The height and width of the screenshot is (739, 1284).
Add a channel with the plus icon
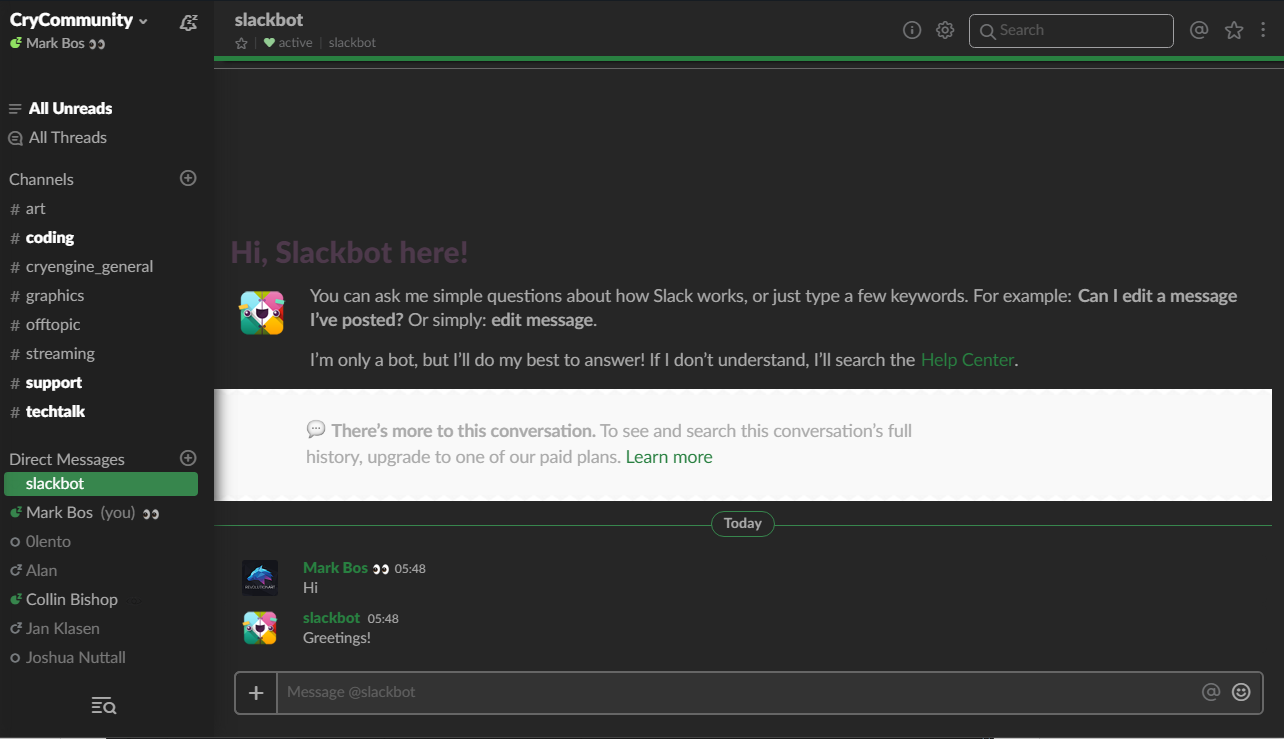[x=188, y=178]
